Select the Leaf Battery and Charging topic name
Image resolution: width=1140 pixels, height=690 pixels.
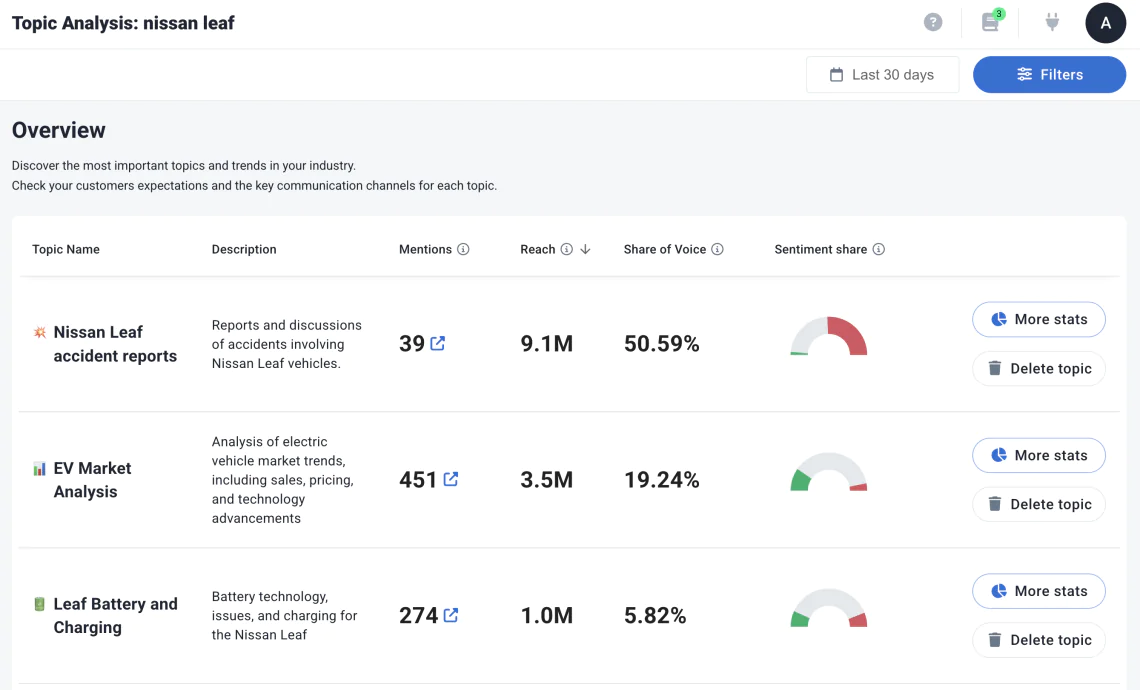tap(116, 616)
